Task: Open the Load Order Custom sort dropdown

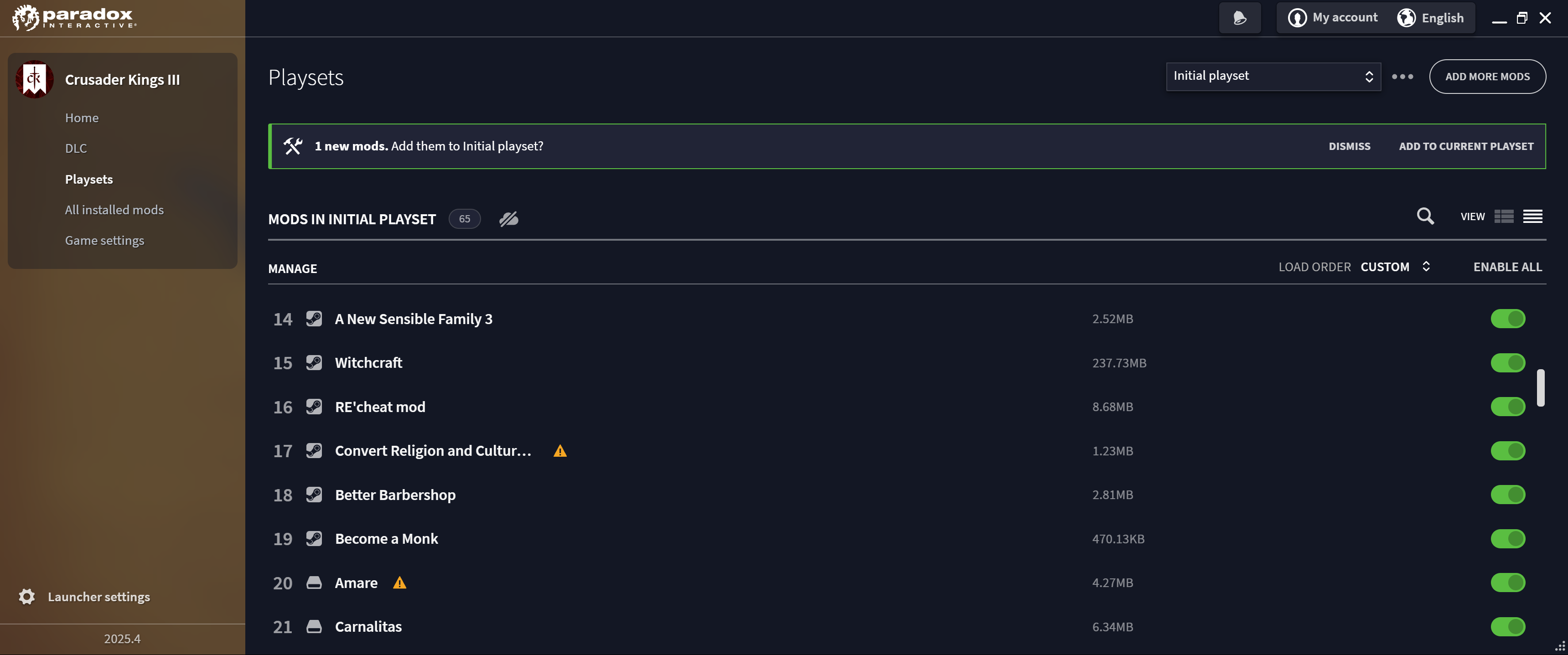Action: pos(1395,267)
